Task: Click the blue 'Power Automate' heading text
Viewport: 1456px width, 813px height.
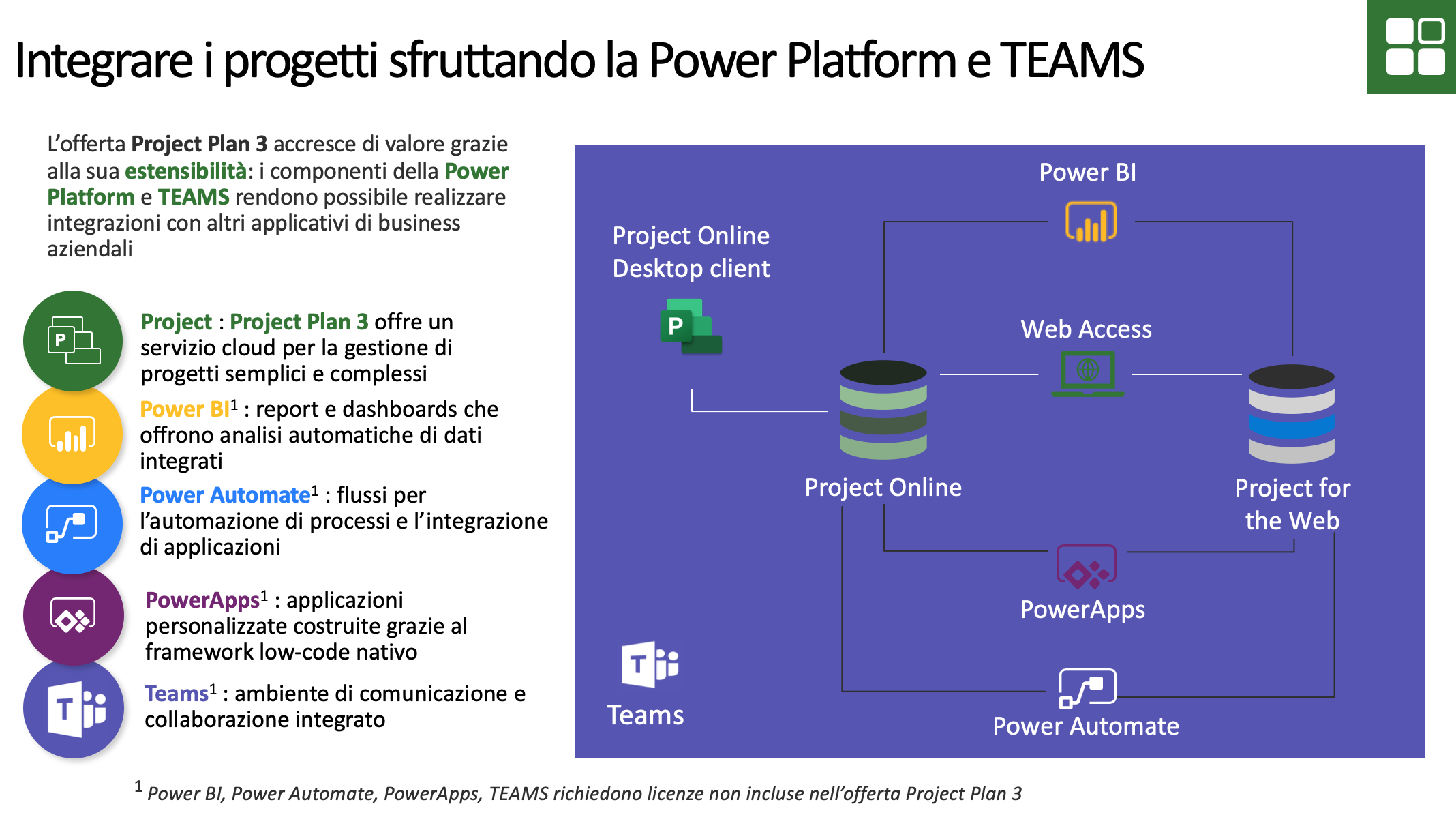Action: 225,495
